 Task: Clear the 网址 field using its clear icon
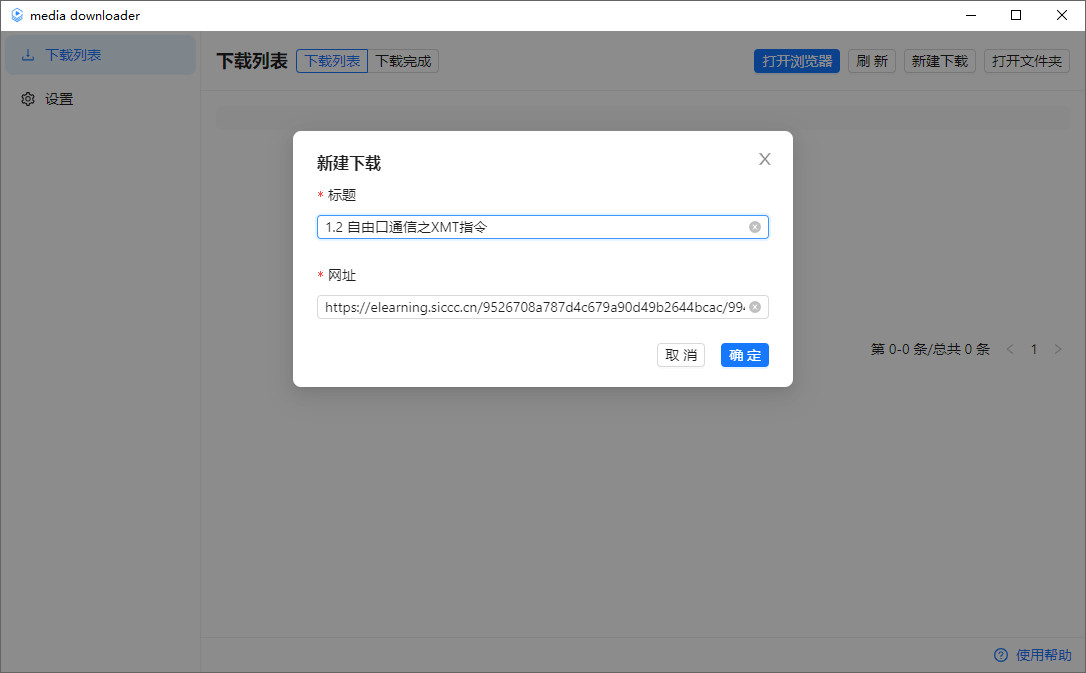755,307
